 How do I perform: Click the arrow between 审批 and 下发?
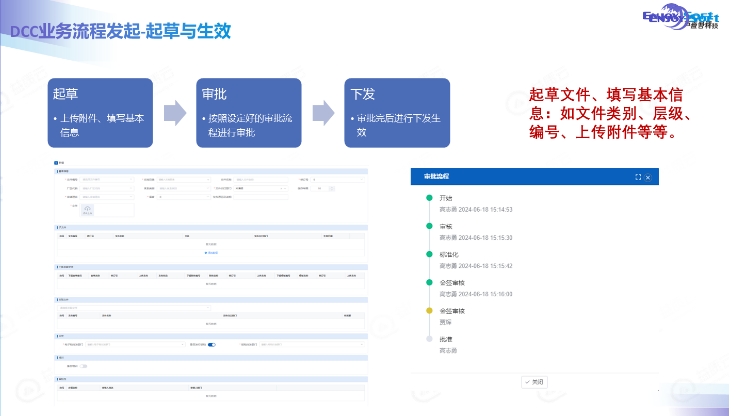[324, 113]
